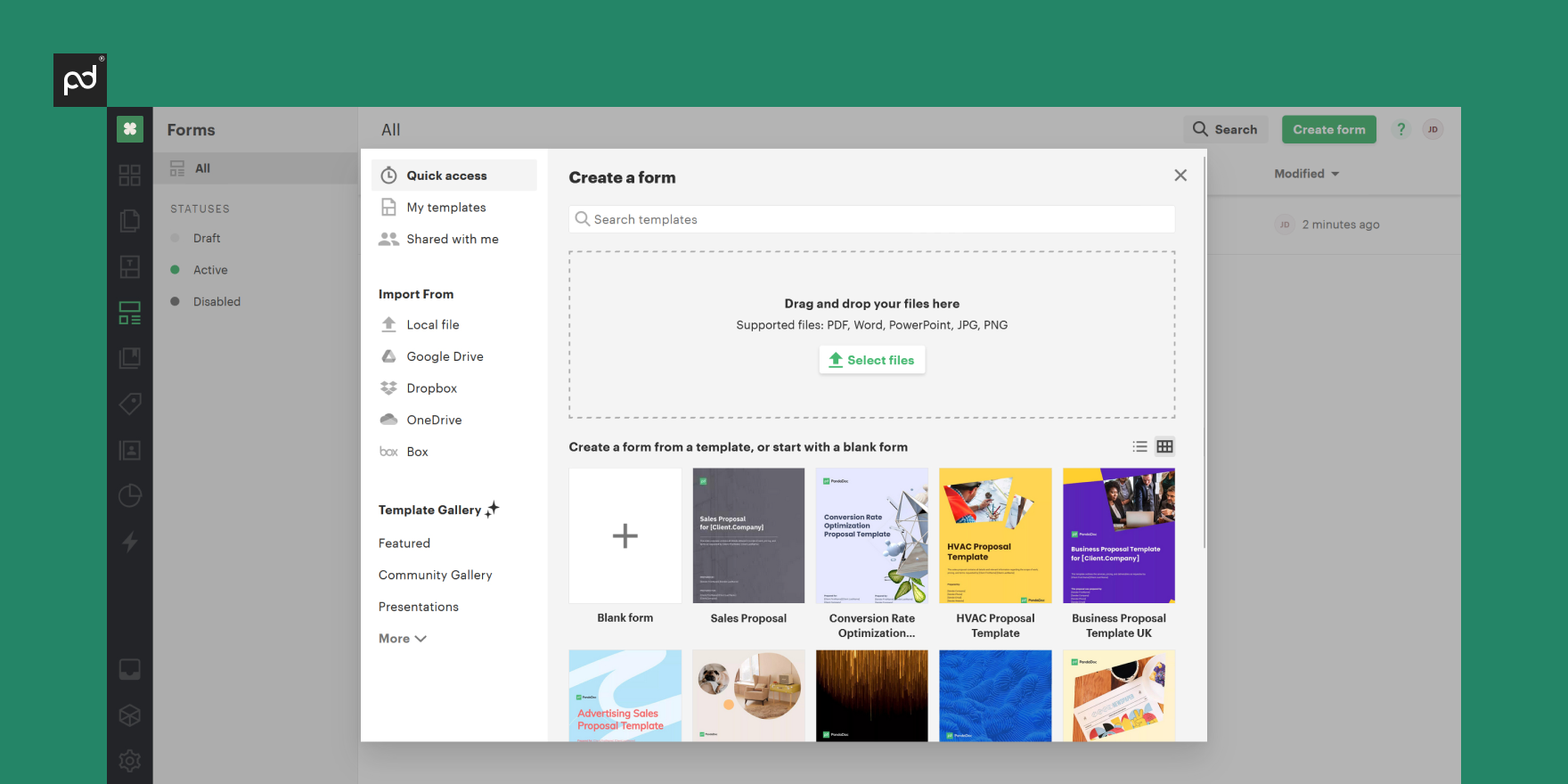Click the '2 minutes ago' entry
This screenshot has width=1568, height=784.
tap(1341, 225)
